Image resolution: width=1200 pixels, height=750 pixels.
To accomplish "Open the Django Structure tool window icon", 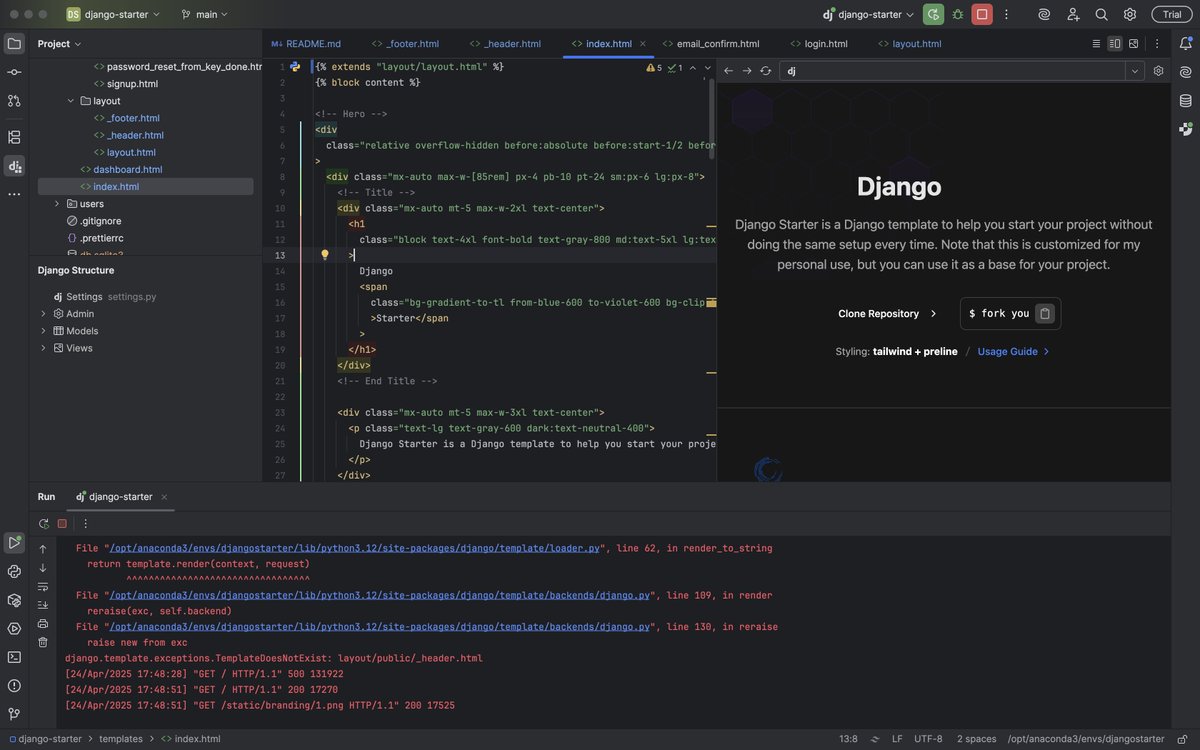I will tap(14, 166).
